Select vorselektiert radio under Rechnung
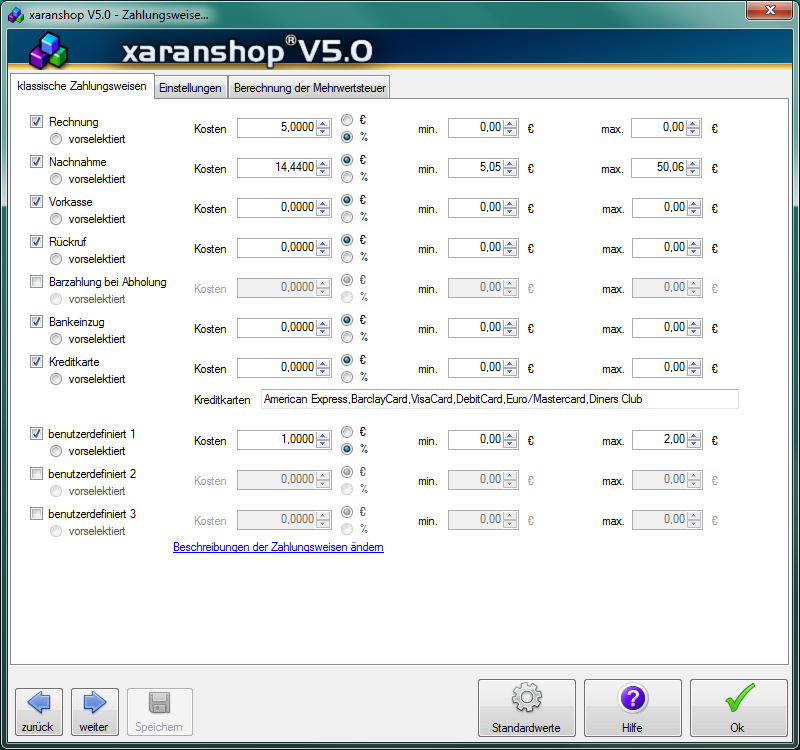This screenshot has height=750, width=800. 56,139
